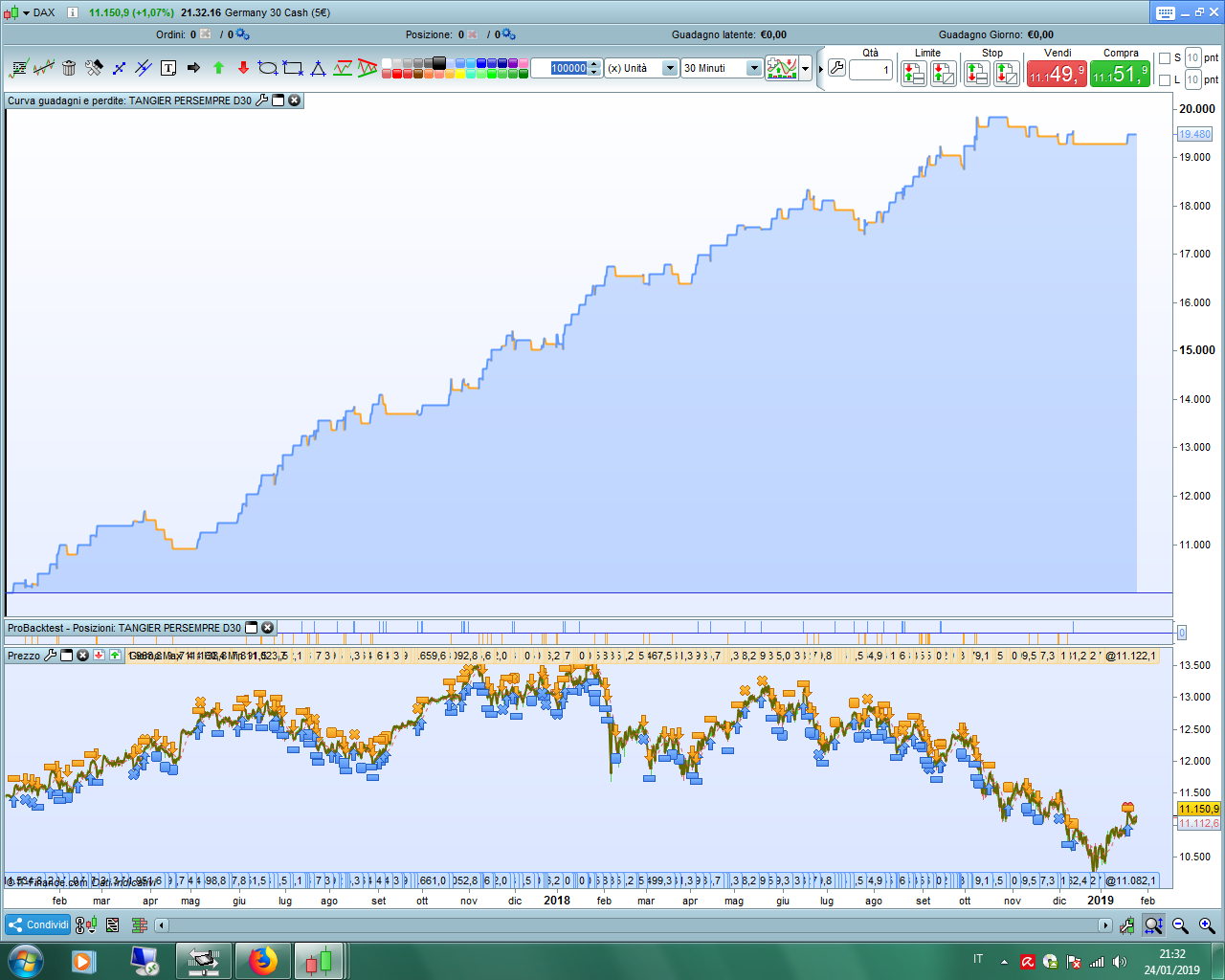Show hidden system tray icons
The image size is (1225, 980).
click(1004, 962)
